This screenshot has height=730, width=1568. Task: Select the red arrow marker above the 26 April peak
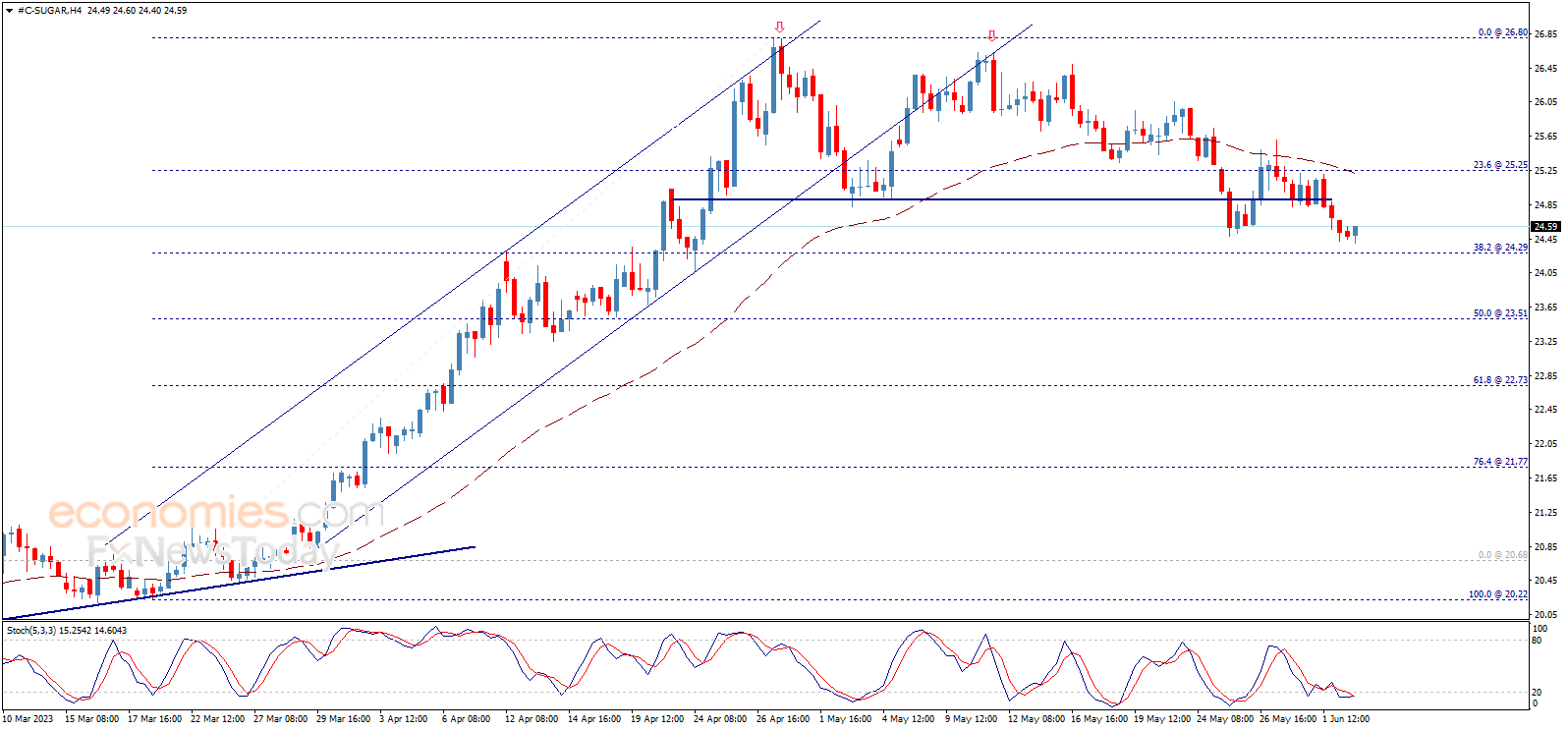779,28
